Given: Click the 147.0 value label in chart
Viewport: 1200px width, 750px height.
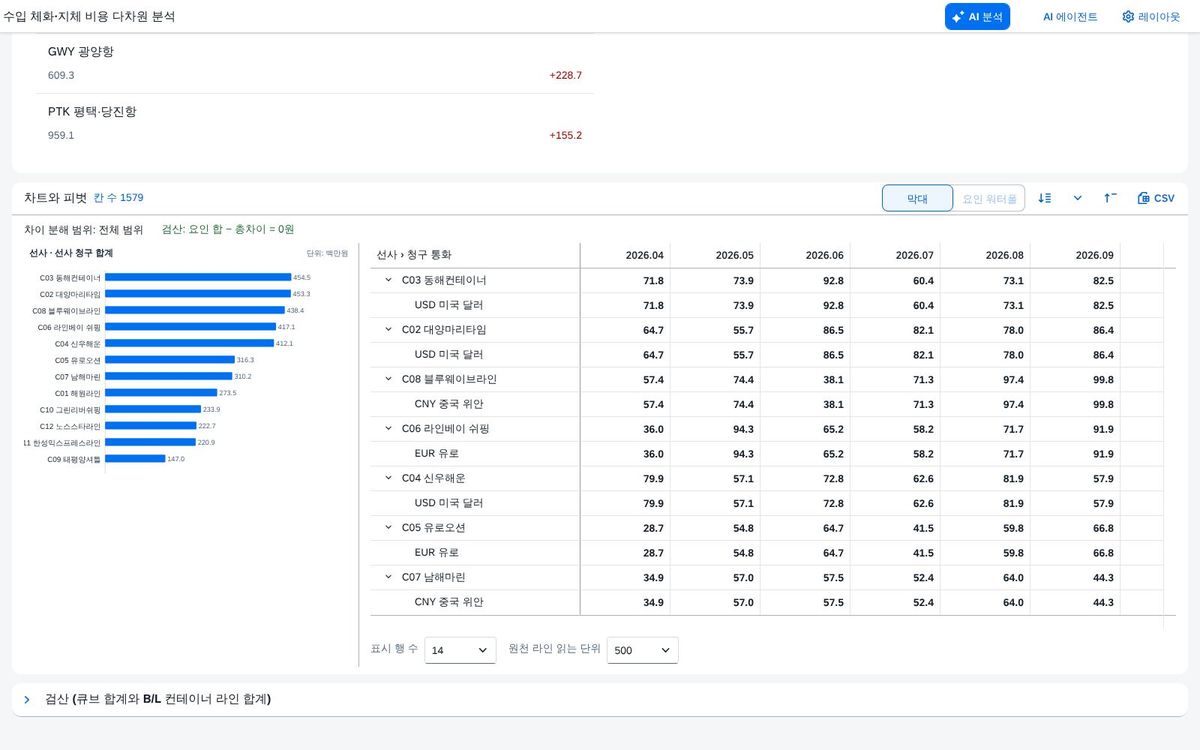Looking at the screenshot, I should point(176,458).
